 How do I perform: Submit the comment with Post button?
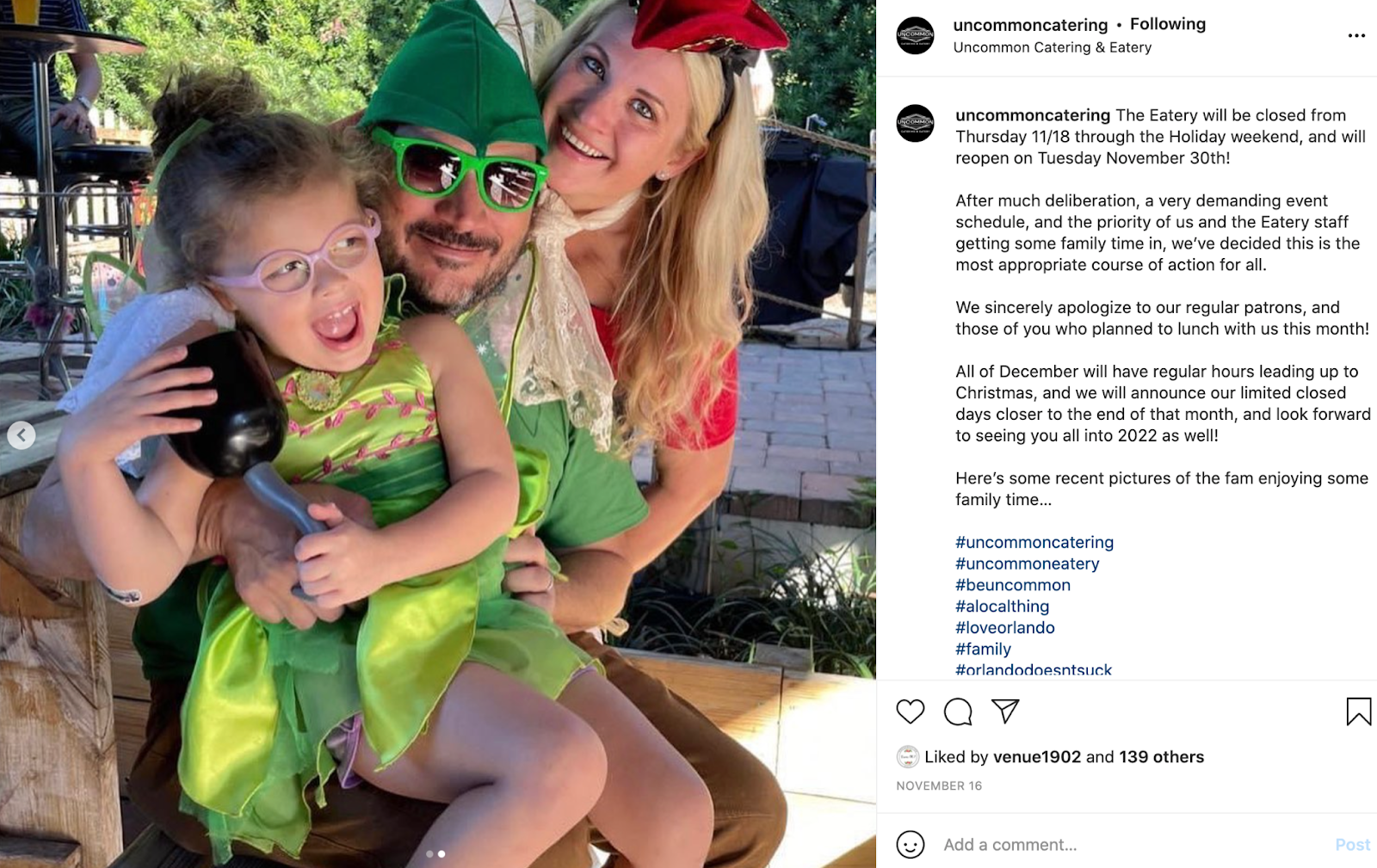1352,845
